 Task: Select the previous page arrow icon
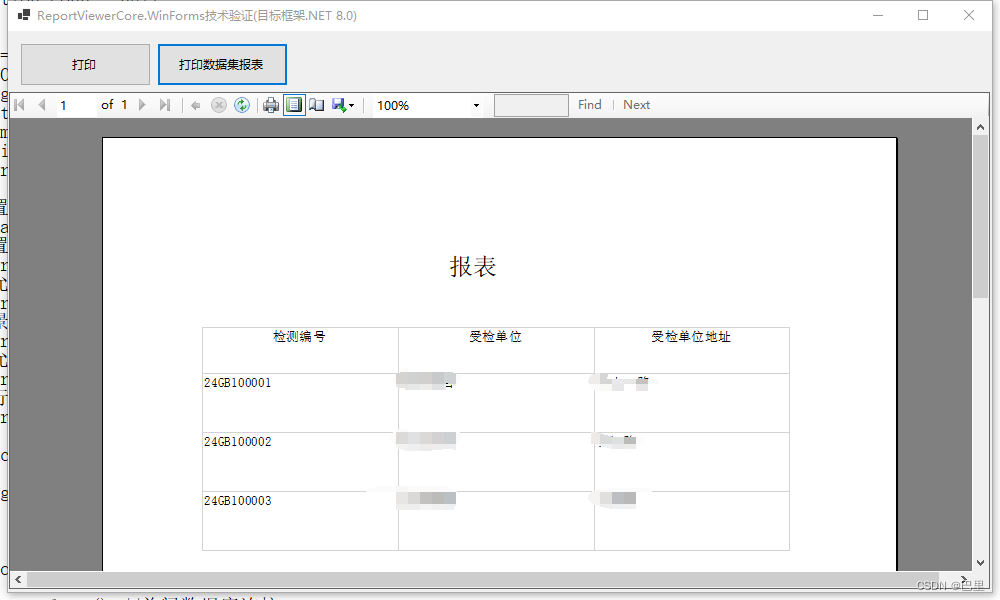tap(41, 105)
